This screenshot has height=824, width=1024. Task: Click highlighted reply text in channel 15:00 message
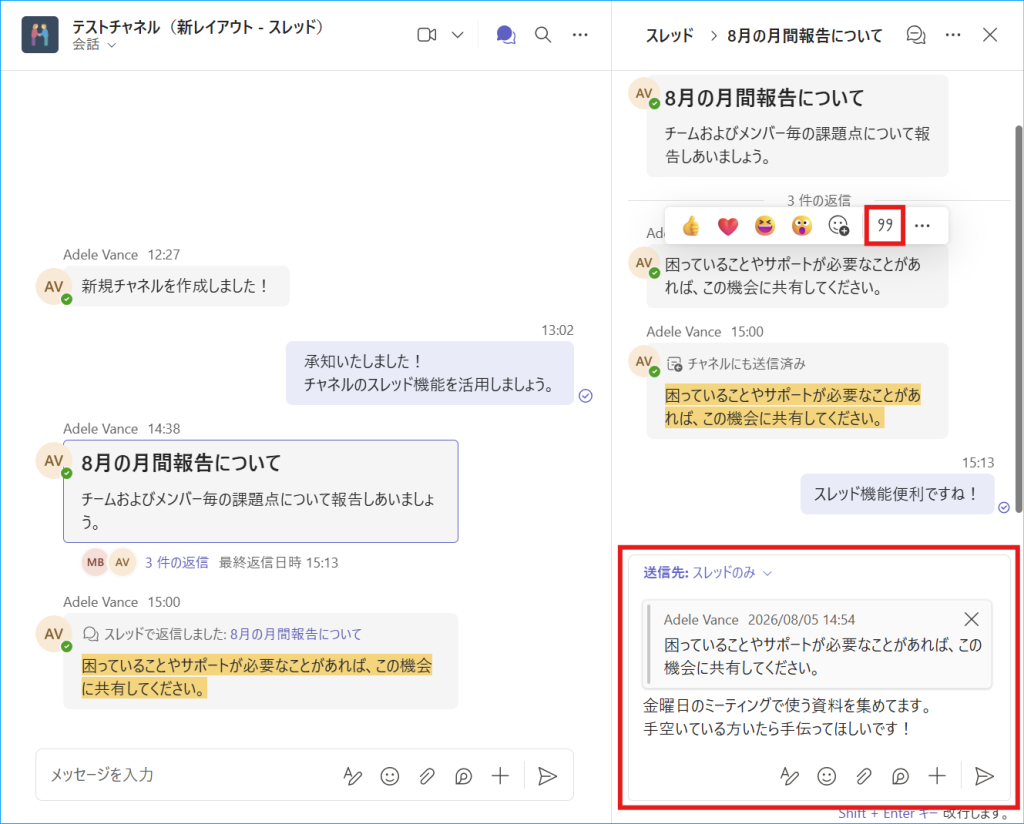(257, 677)
